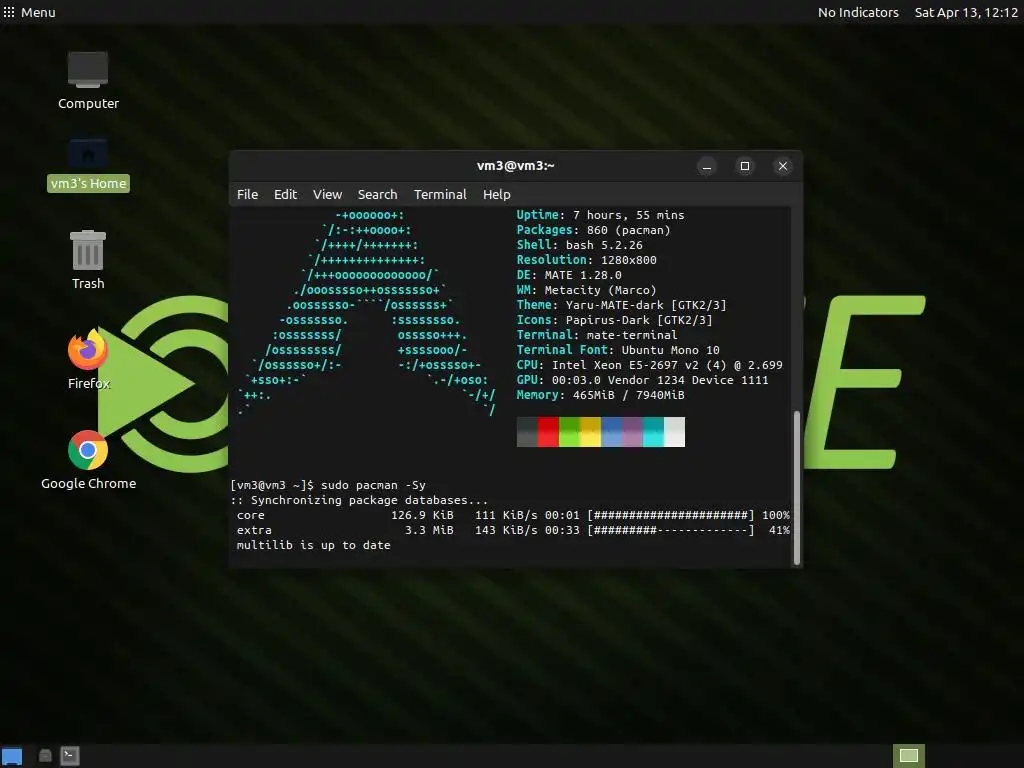Screen dimensions: 1024x768
Task: Click the white color block in neofetch output
Action: click(675, 432)
